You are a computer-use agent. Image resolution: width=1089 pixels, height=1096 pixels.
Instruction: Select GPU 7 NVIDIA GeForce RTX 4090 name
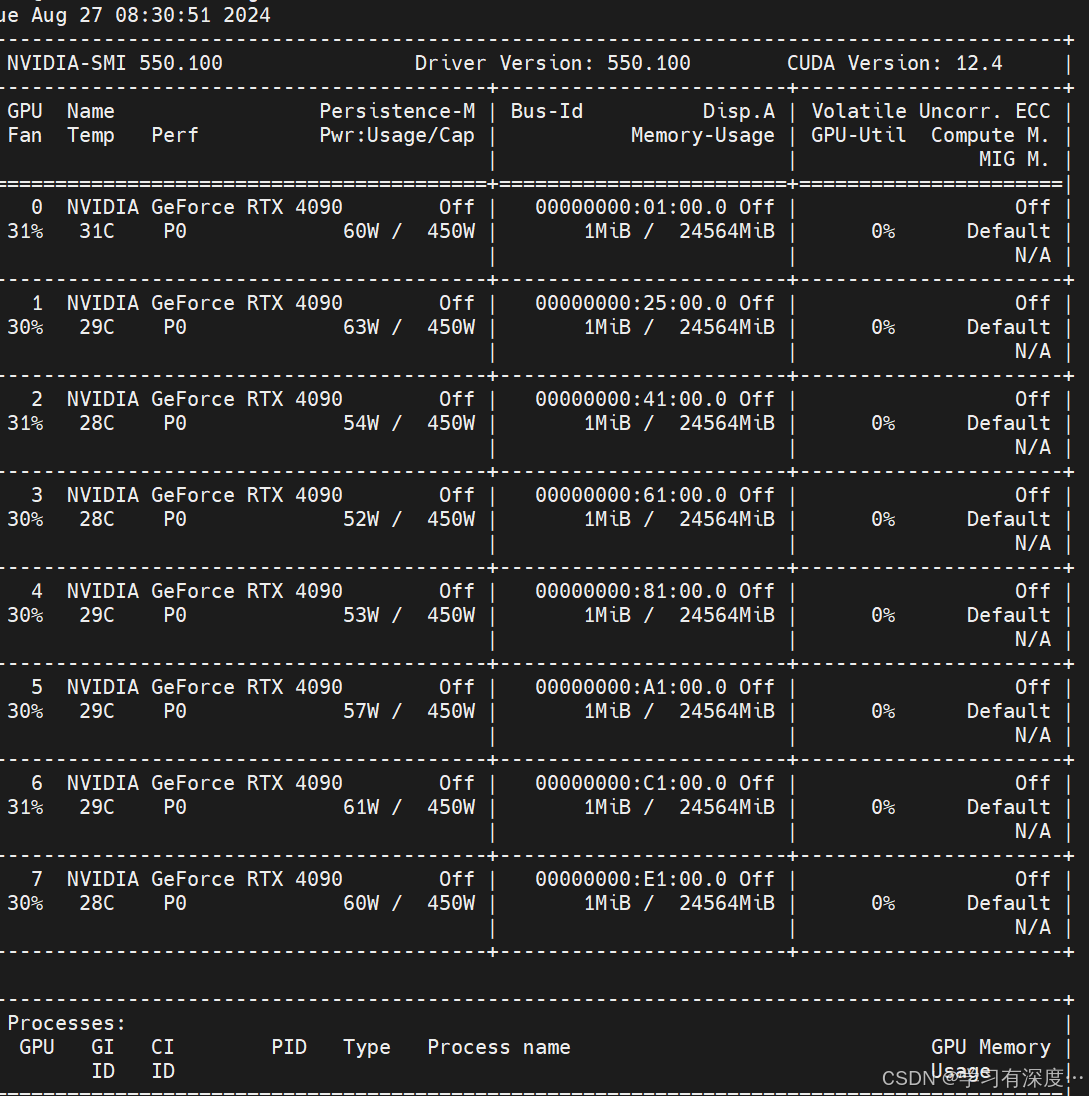tap(205, 879)
